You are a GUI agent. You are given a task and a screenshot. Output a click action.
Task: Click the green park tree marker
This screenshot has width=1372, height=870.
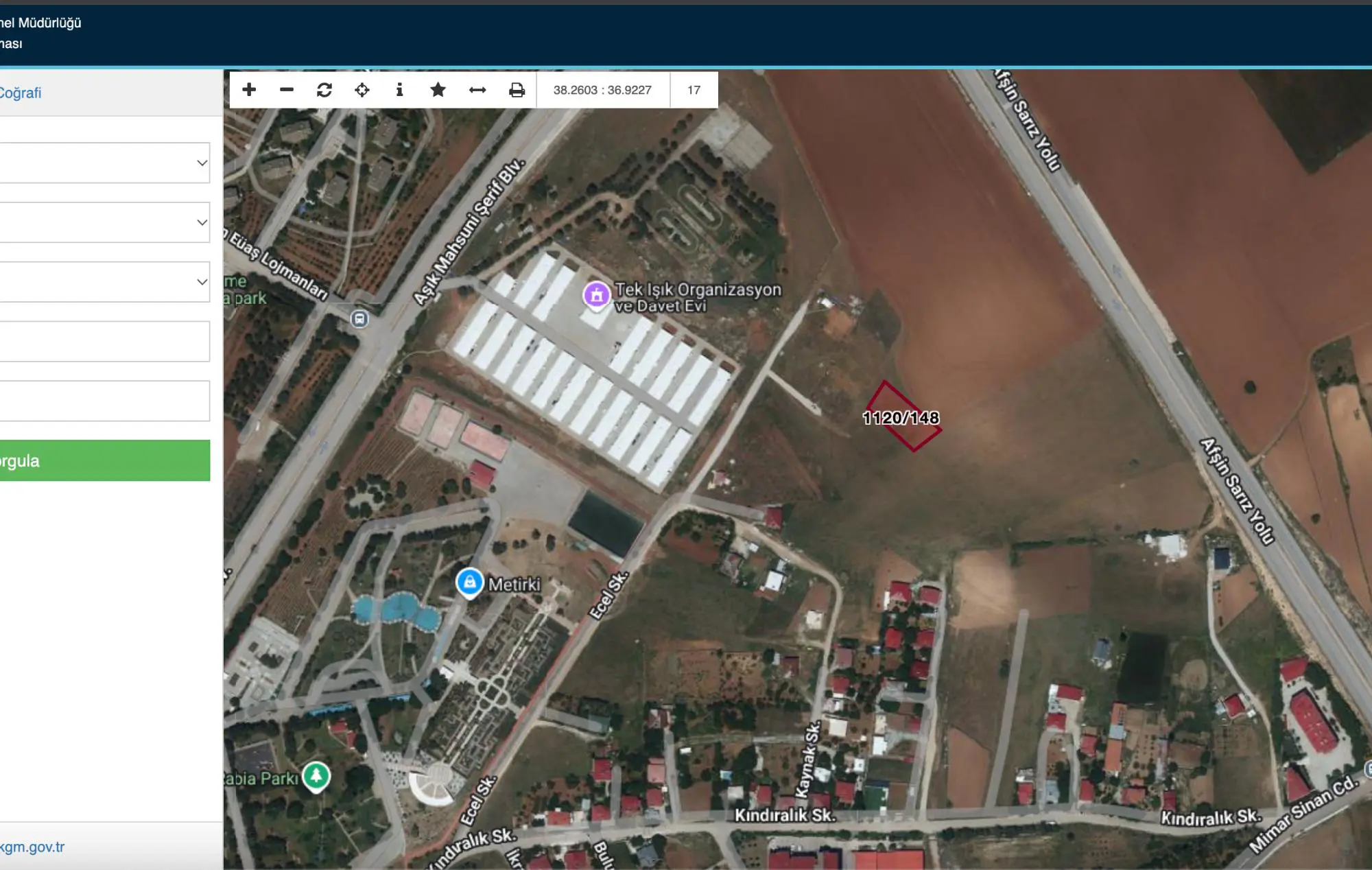tap(316, 777)
